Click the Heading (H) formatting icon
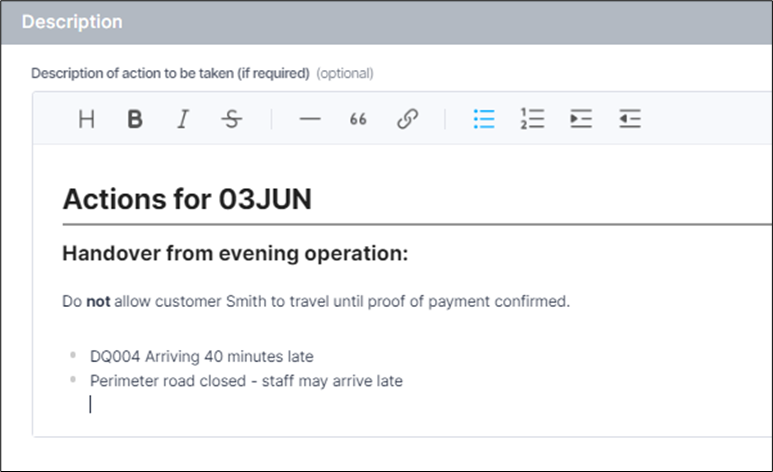Image resolution: width=773 pixels, height=472 pixels. click(x=87, y=120)
